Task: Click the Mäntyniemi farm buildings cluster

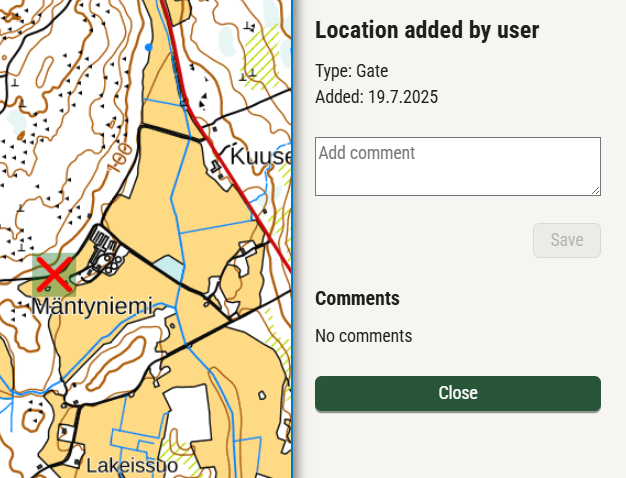Action: coord(105,252)
